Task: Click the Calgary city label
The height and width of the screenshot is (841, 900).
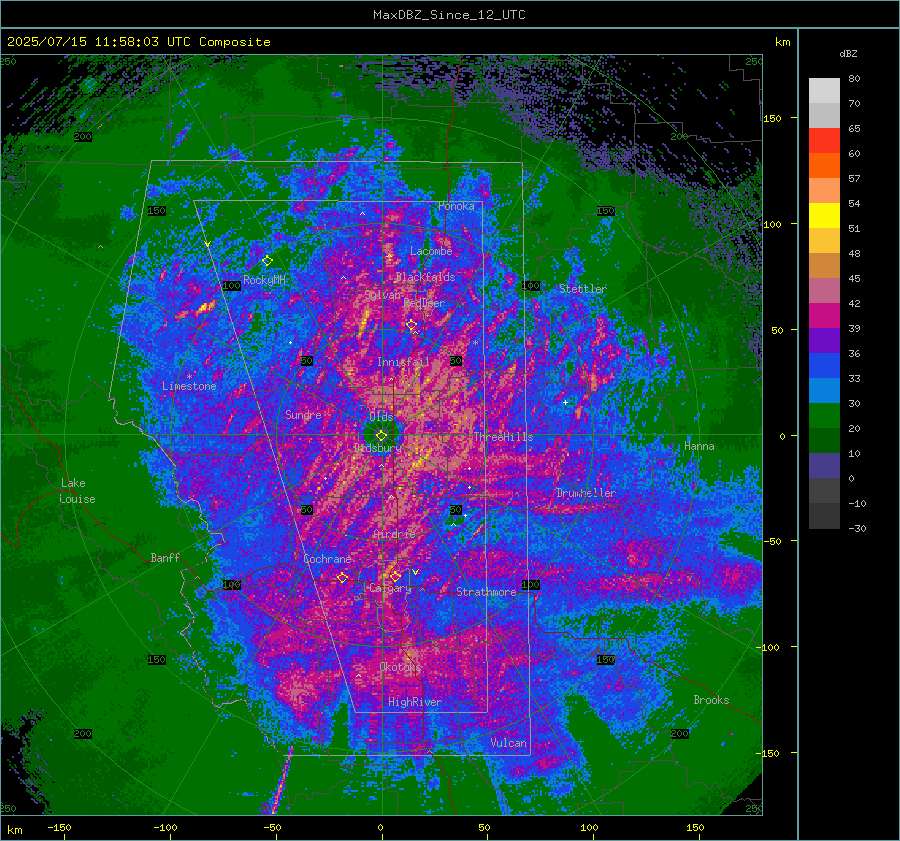Action: pos(390,588)
